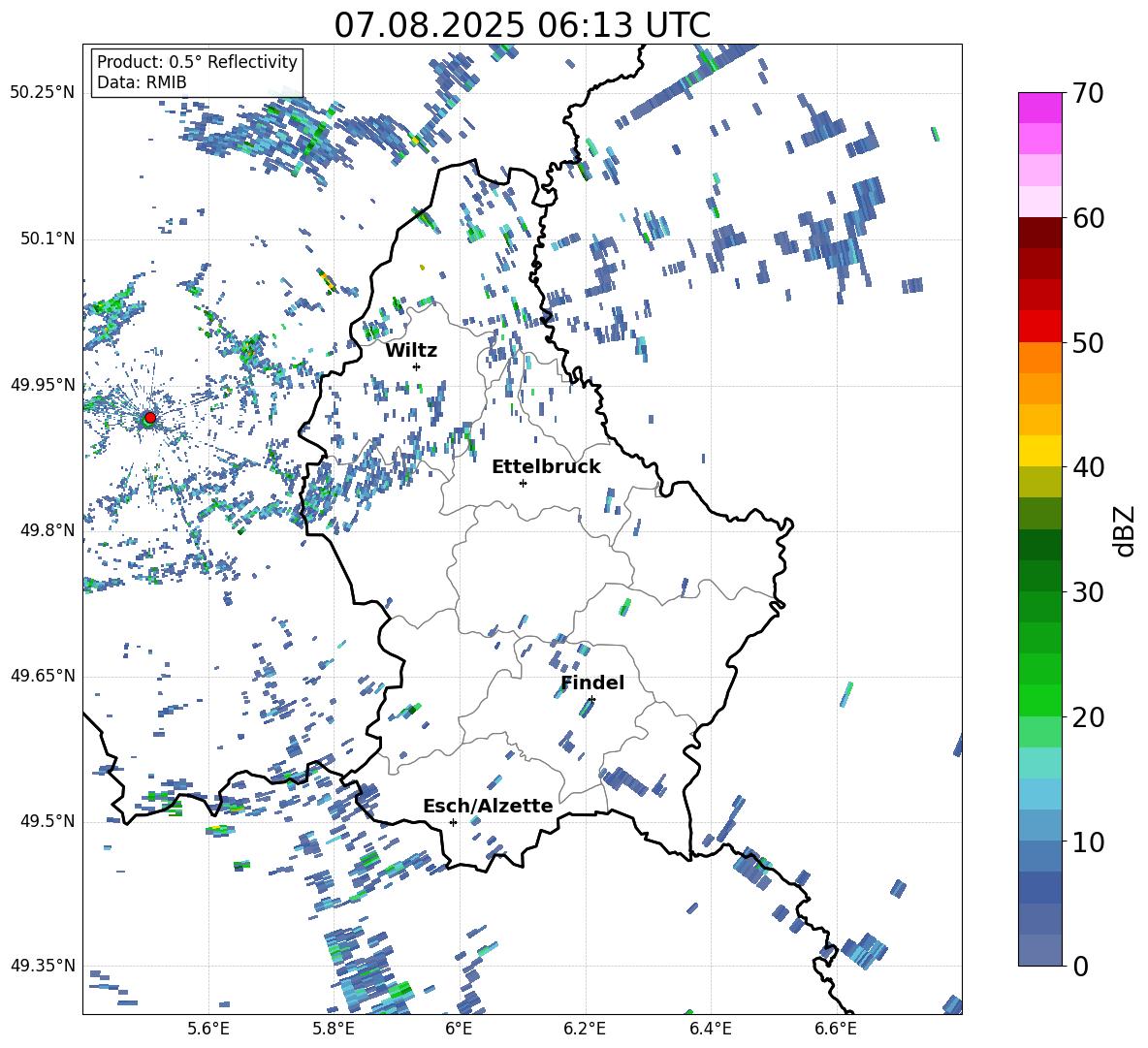Click the latitude label 49.35°N
The image size is (1148, 1048).
click(x=42, y=966)
